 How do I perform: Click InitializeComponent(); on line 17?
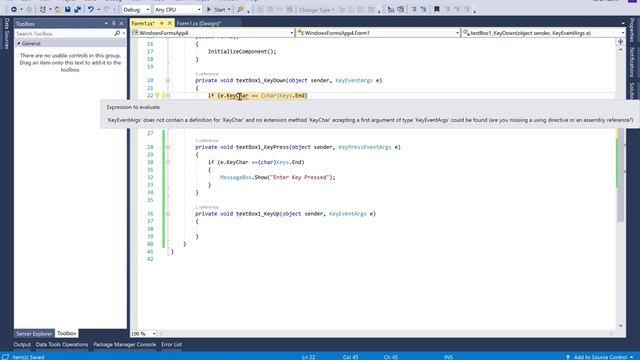coord(242,51)
